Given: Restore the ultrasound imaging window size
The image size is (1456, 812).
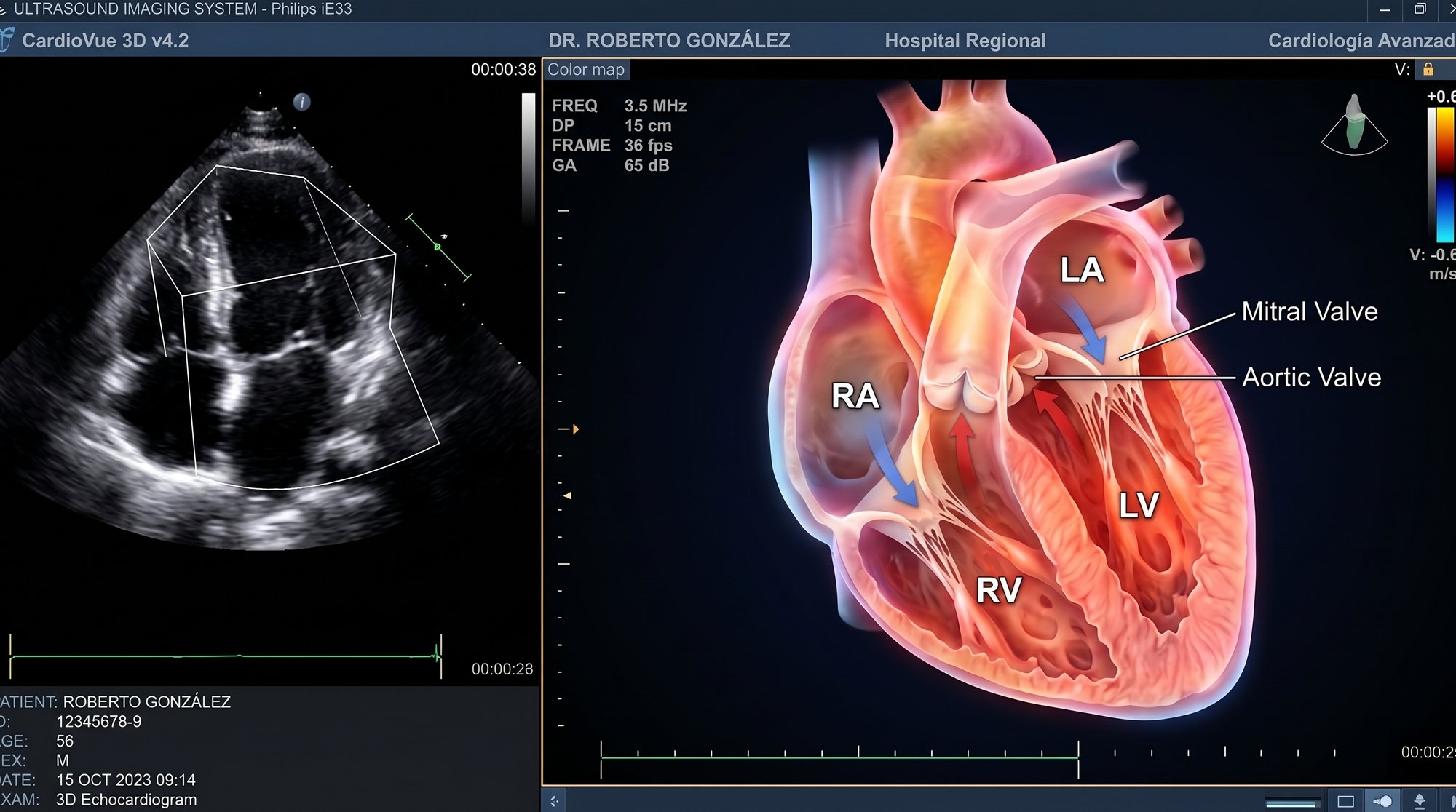Looking at the screenshot, I should 1420,9.
